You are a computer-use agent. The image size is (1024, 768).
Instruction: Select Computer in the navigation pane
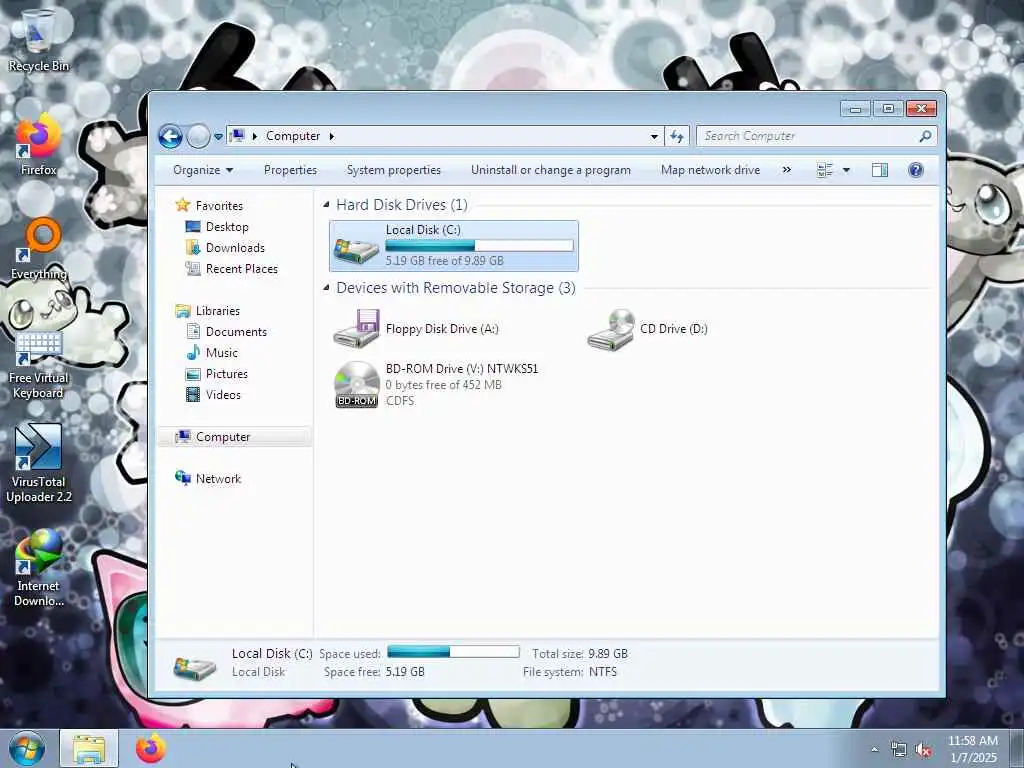coord(223,437)
